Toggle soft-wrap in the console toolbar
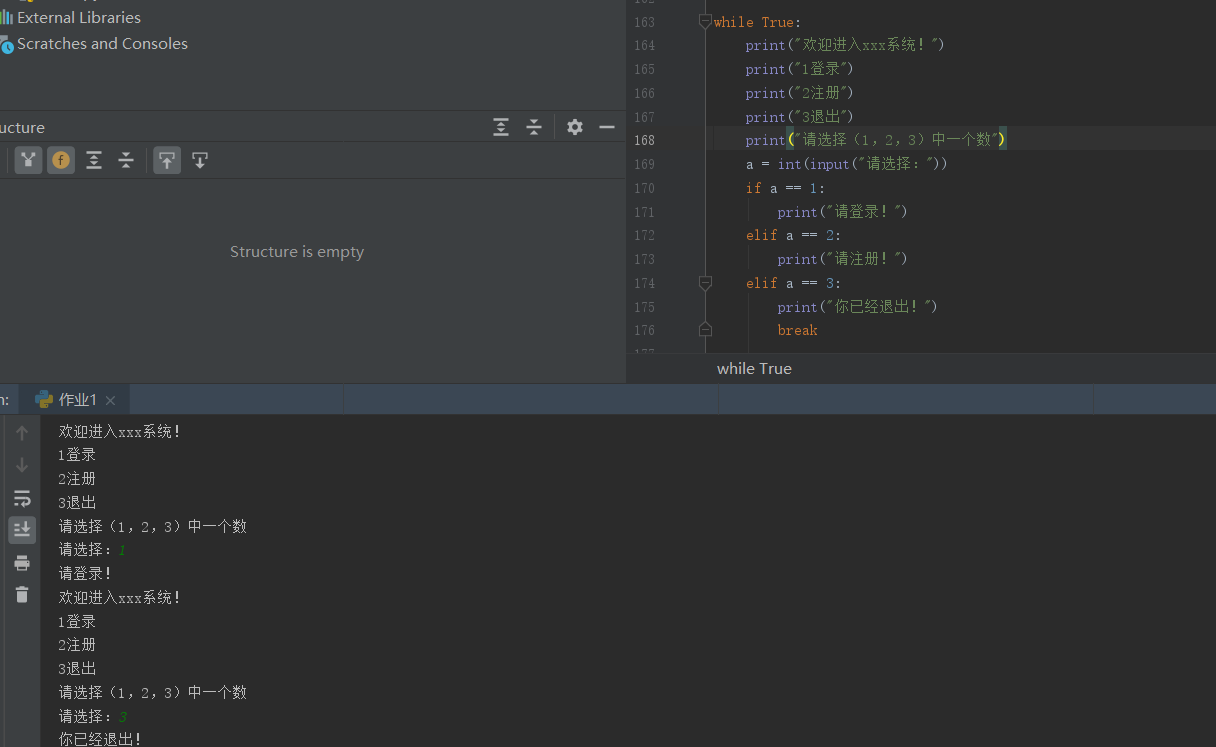Screen dimensions: 1216x747 (22, 498)
